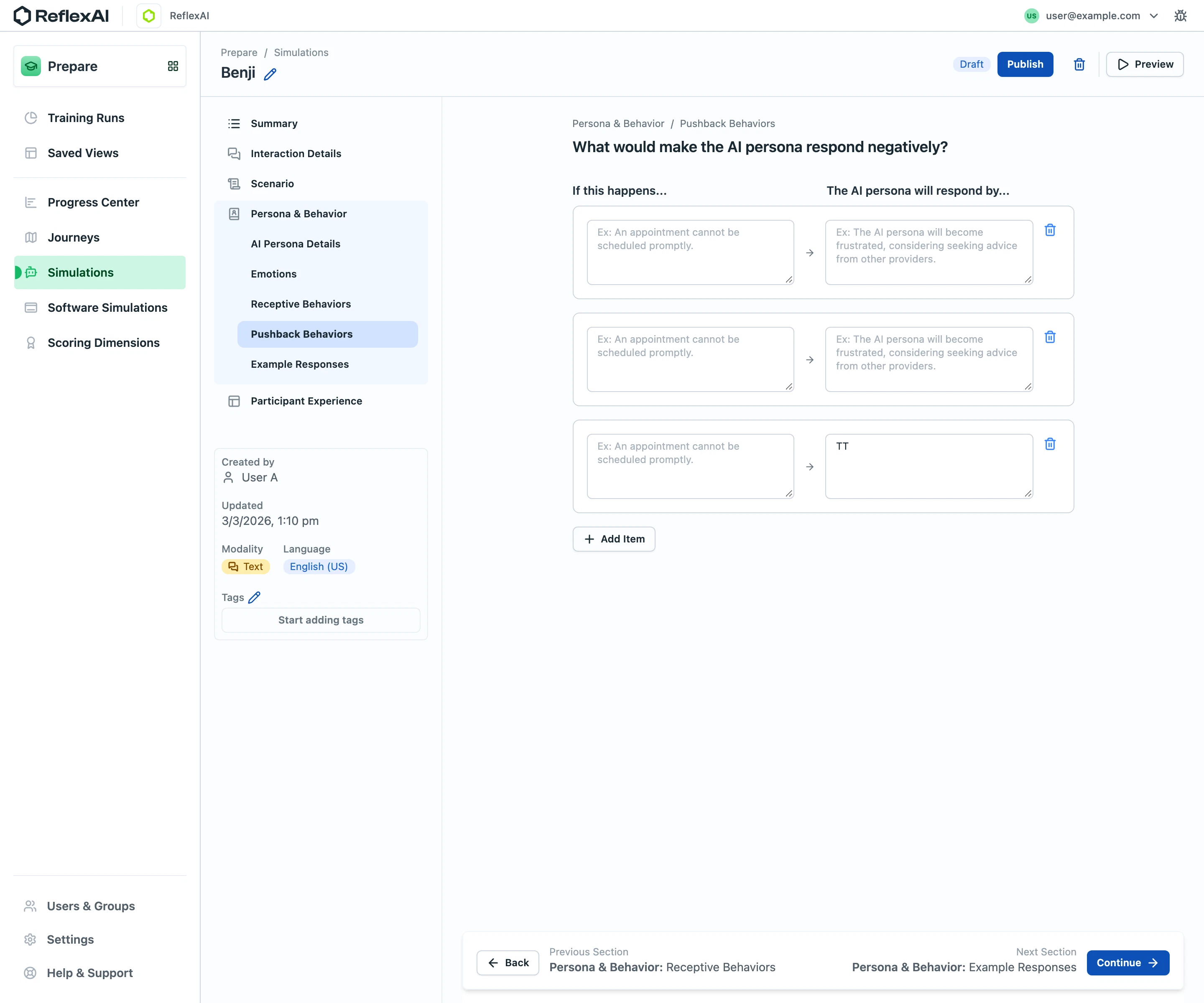Delete the simulation via header trash icon

click(1079, 64)
